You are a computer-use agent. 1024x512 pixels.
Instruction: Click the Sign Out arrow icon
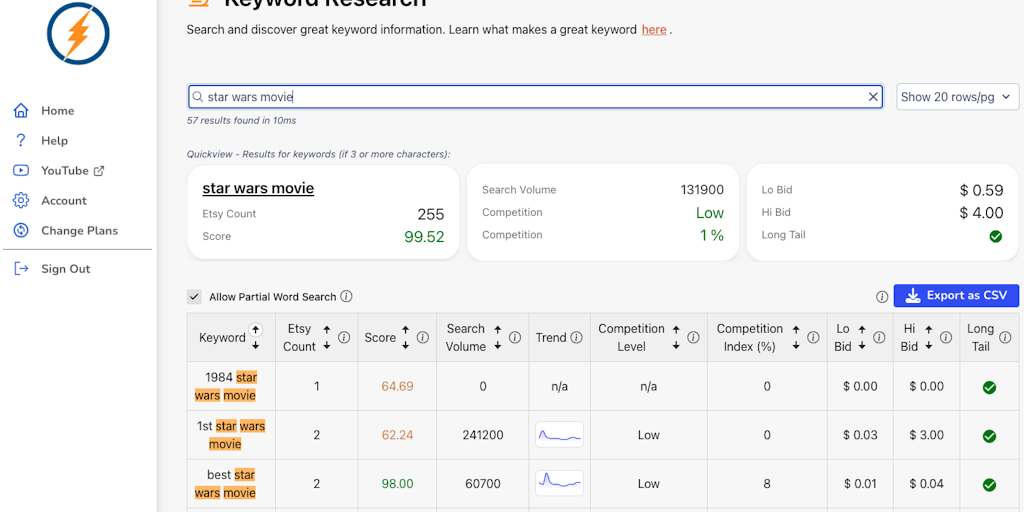(x=22, y=268)
